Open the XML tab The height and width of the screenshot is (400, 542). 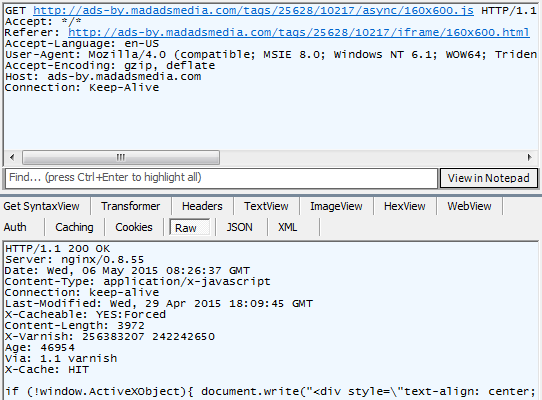tap(288, 227)
